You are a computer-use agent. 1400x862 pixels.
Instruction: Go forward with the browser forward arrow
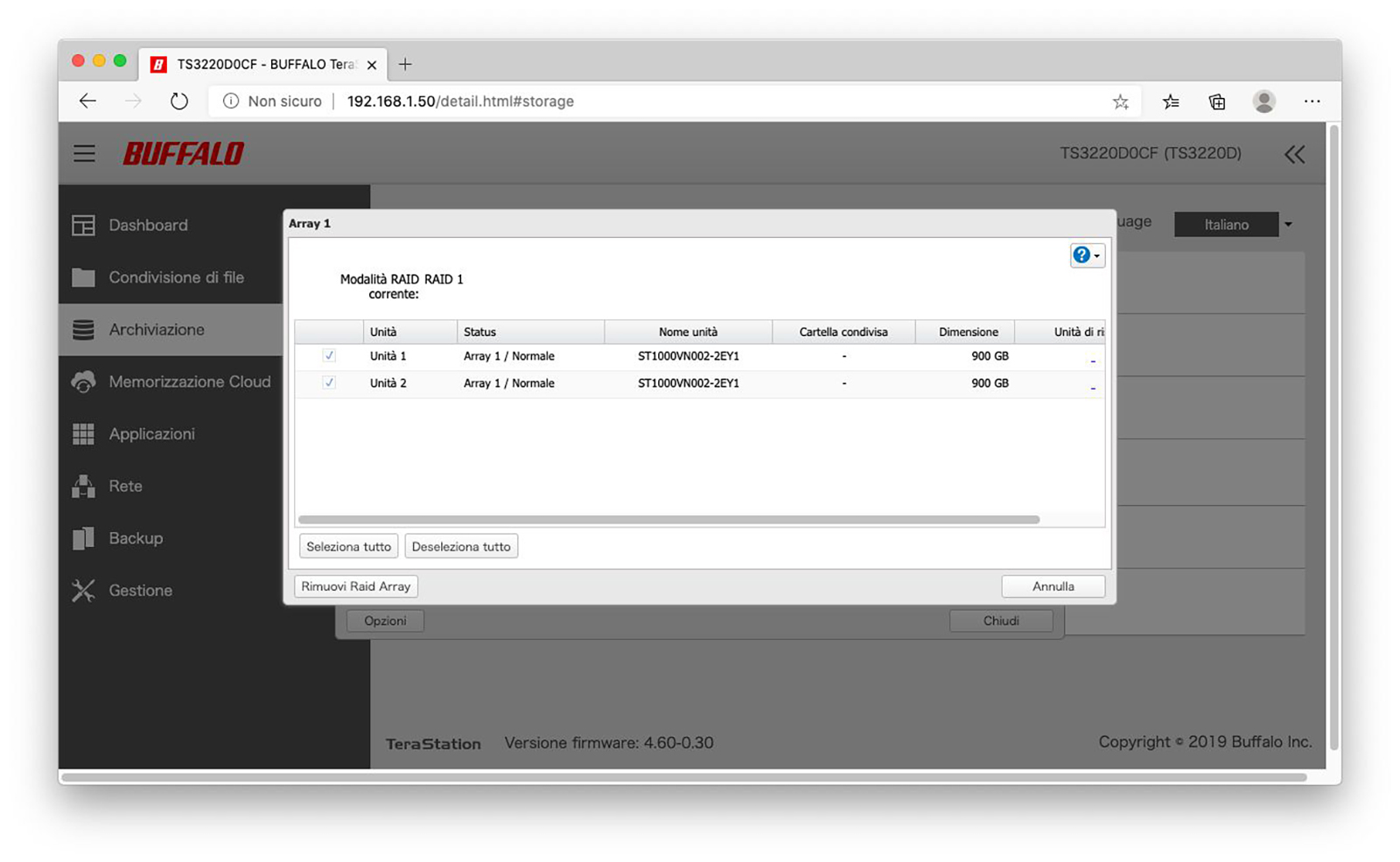tap(133, 102)
